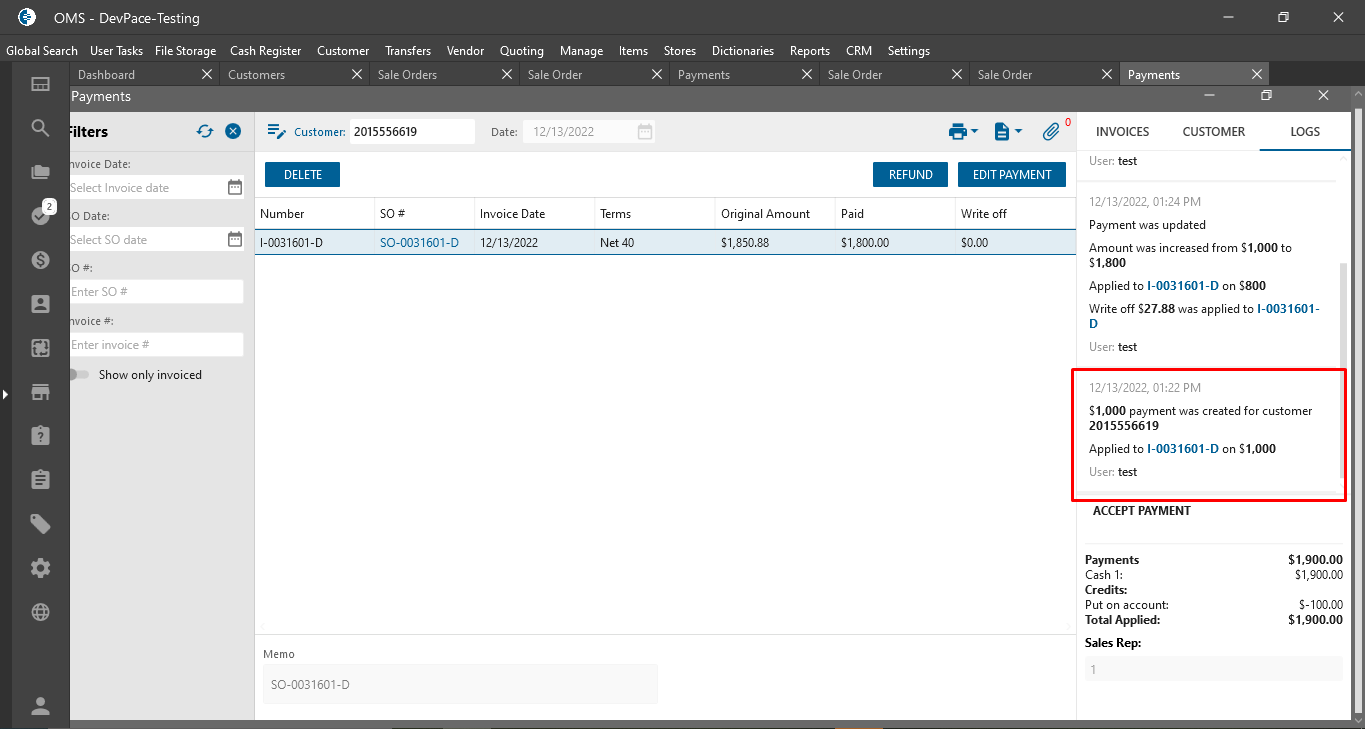Open the print options dropdown
Image resolution: width=1365 pixels, height=729 pixels.
click(963, 132)
